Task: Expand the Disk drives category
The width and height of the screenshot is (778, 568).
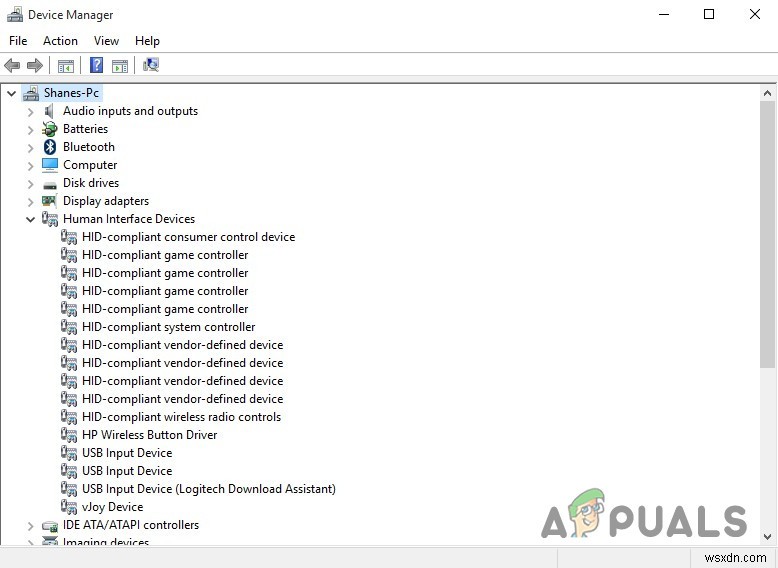Action: (31, 184)
